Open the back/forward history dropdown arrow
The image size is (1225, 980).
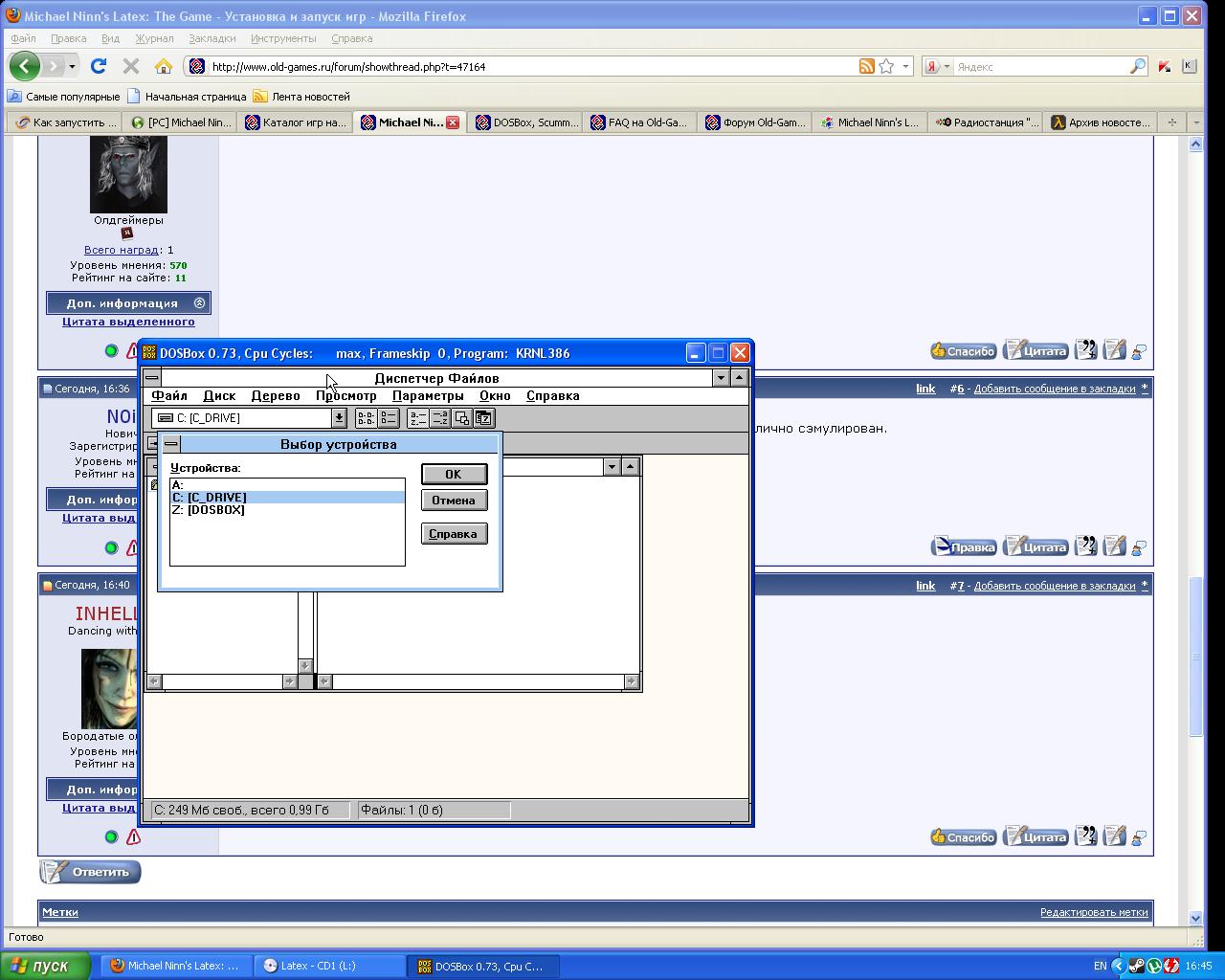[72, 66]
